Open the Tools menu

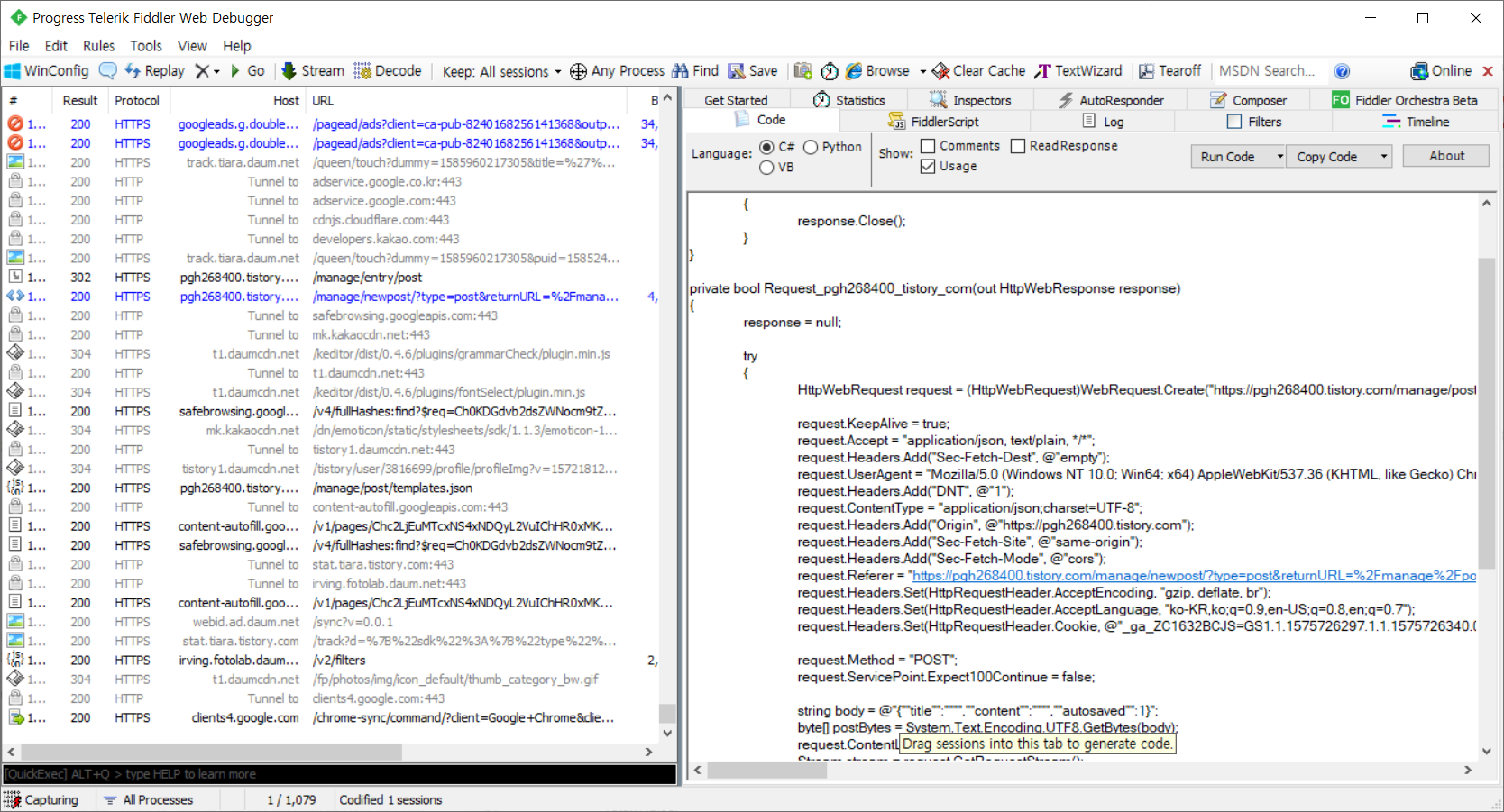click(x=146, y=46)
